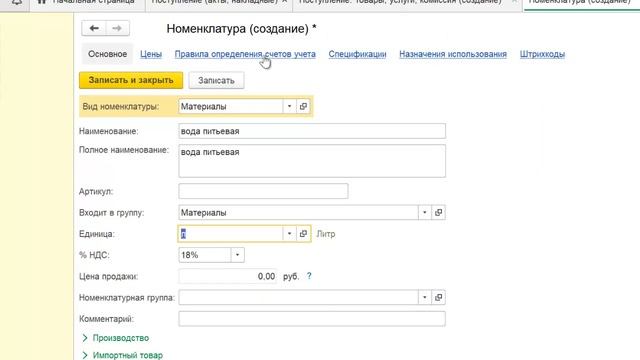Click the Артикул input field
Screen dimensions: 640x360
[x=263, y=191]
